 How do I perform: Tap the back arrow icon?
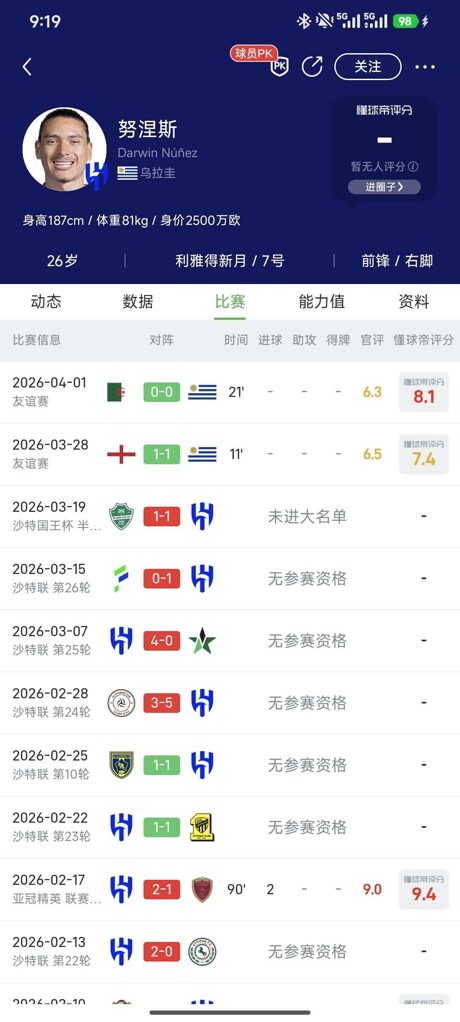[27, 66]
